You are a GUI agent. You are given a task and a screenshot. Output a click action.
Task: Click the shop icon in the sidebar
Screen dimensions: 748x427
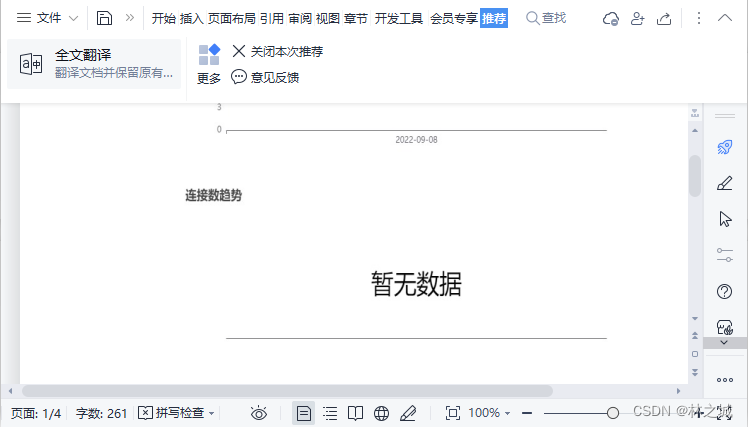[725, 327]
